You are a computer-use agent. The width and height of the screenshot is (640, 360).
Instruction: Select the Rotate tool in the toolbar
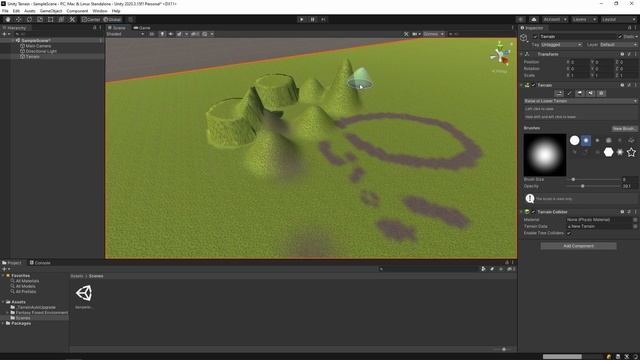29,19
